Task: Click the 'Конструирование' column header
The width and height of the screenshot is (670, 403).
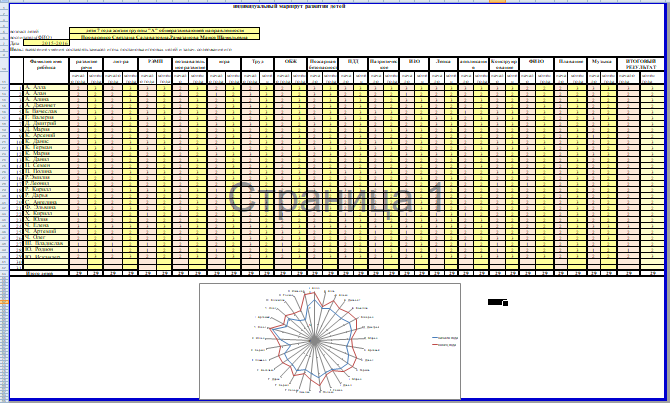Action: tap(503, 63)
